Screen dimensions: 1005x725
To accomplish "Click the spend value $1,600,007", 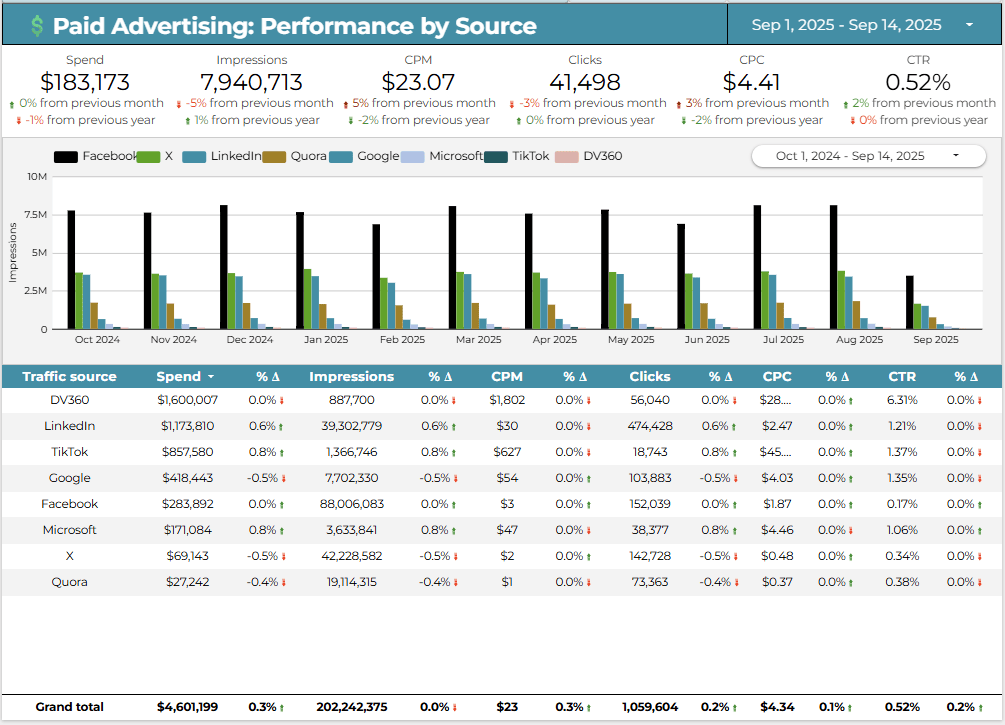I will [187, 400].
